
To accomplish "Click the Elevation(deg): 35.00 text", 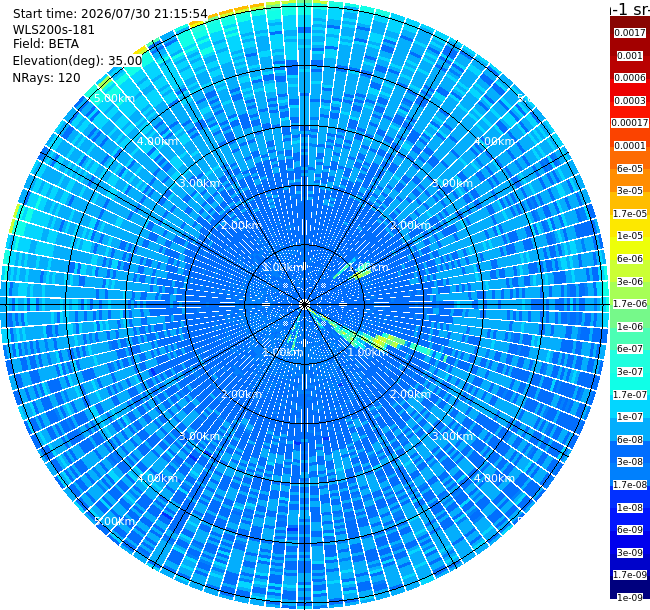I will click(77, 61).
